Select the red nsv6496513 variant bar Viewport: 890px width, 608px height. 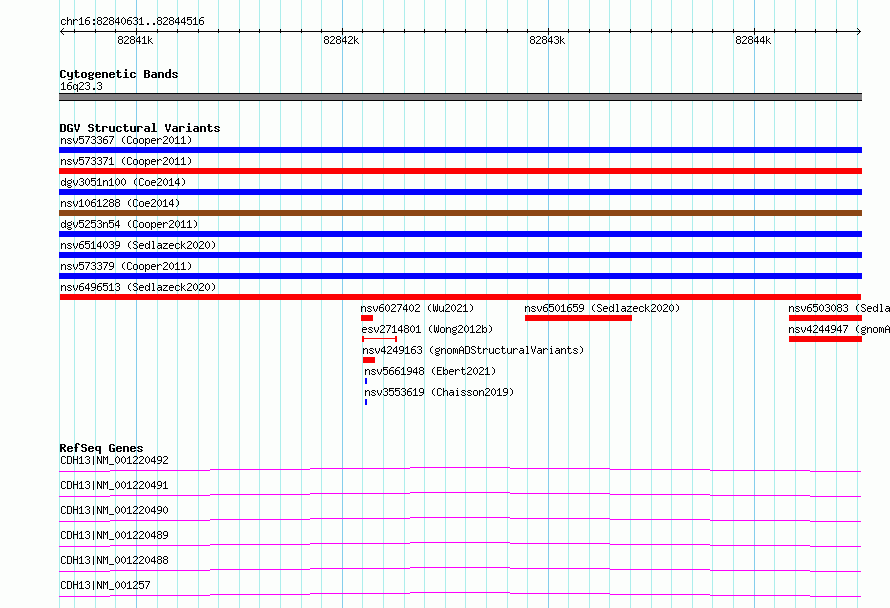(460, 297)
